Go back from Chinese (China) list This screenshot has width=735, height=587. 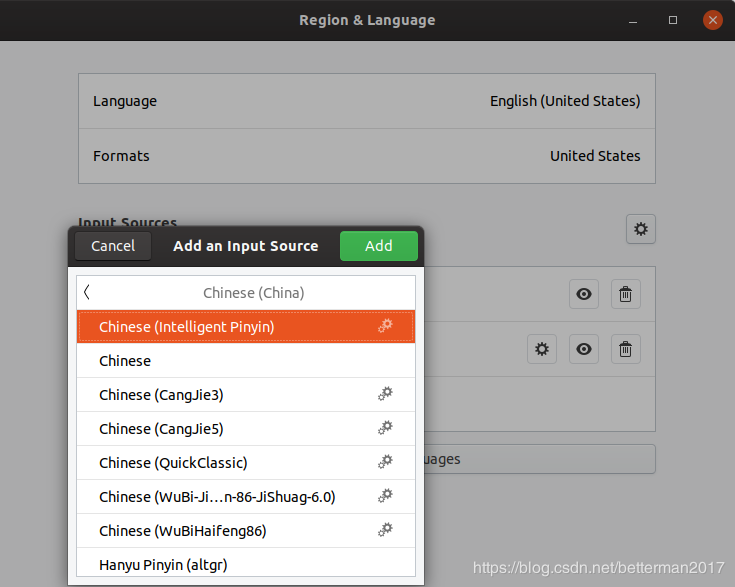coord(88,292)
